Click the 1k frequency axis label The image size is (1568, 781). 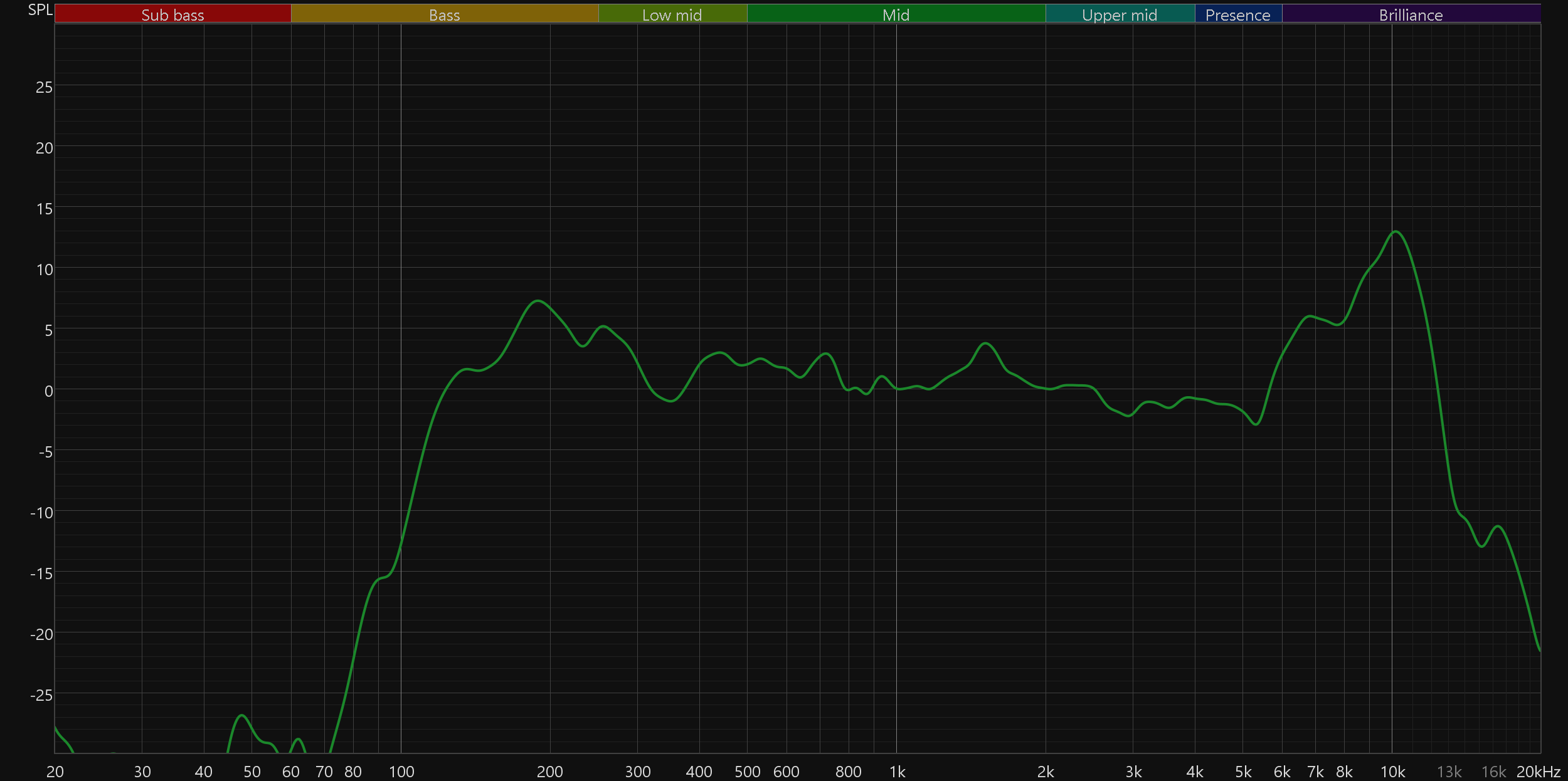point(897,772)
